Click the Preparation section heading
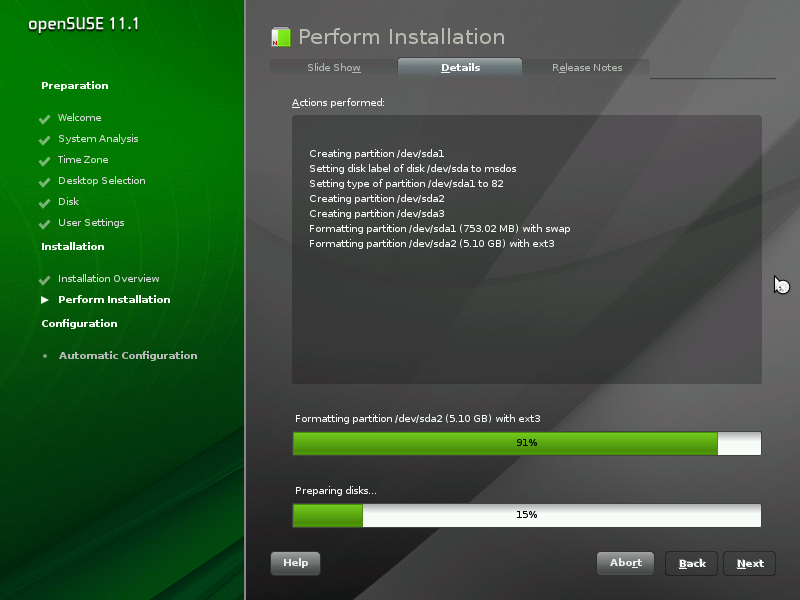 pyautogui.click(x=74, y=86)
